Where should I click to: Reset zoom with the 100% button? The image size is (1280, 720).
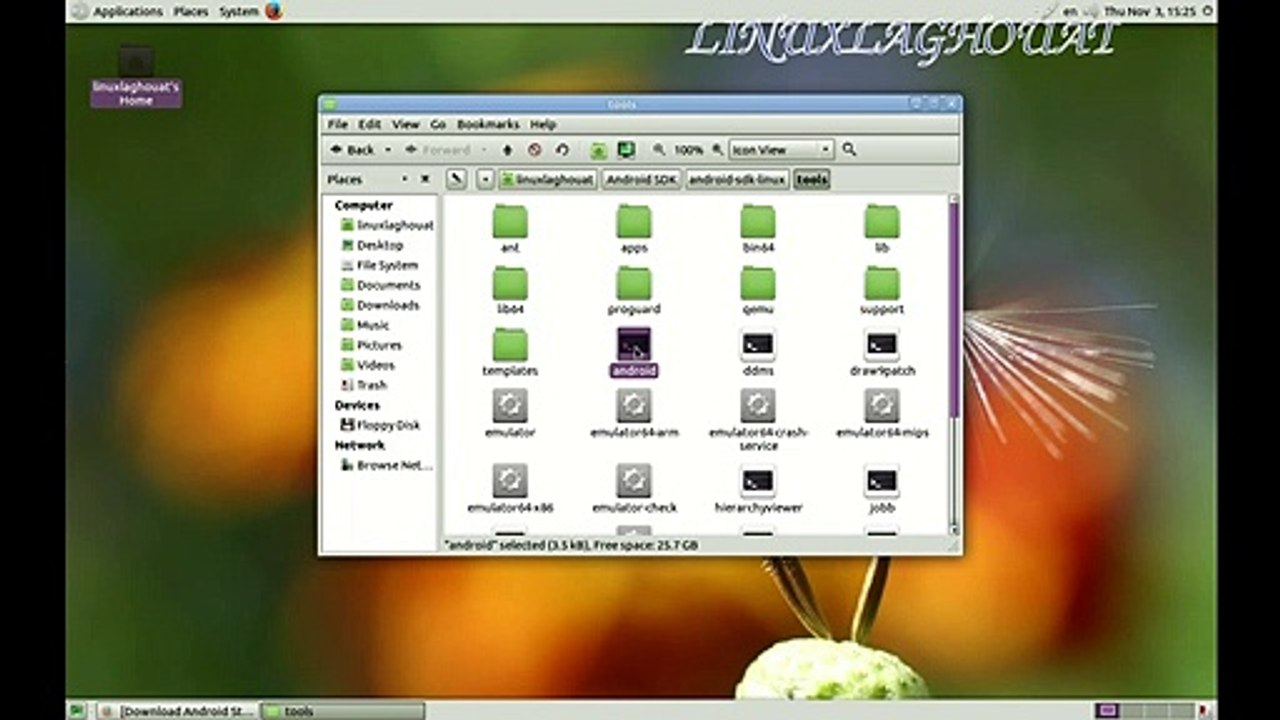click(688, 150)
